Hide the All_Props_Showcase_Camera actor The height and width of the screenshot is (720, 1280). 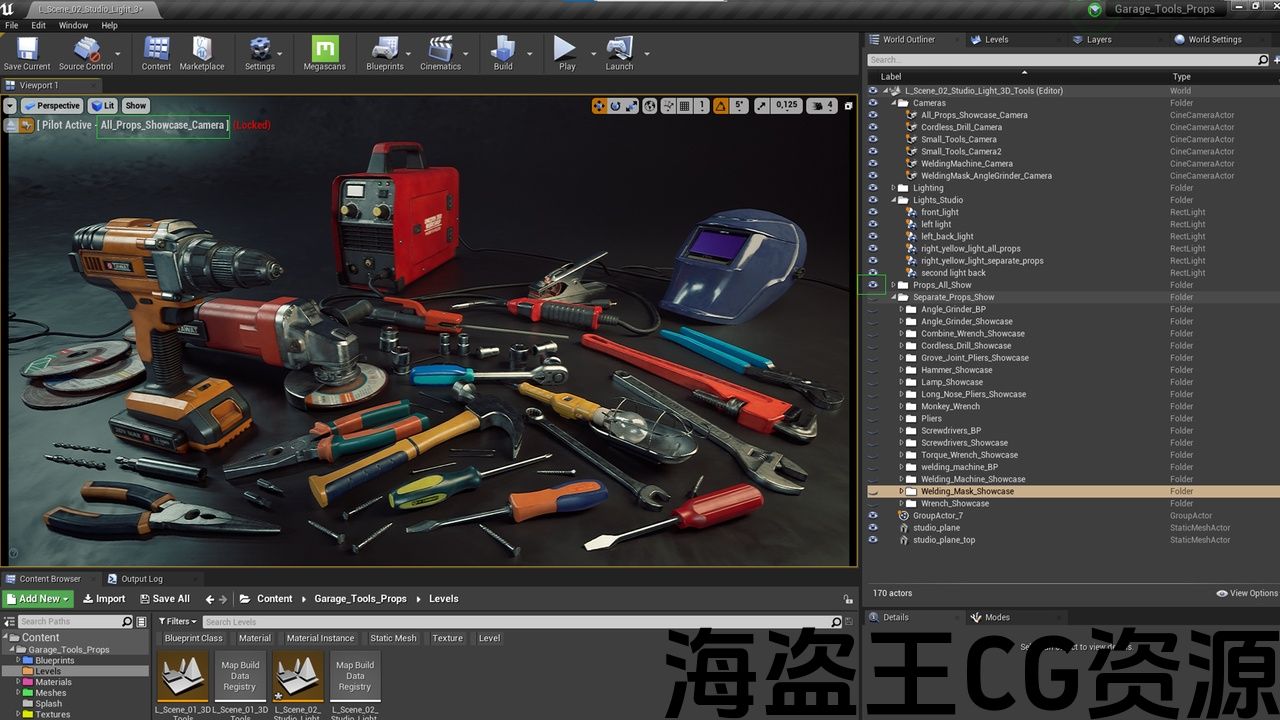pyautogui.click(x=873, y=115)
